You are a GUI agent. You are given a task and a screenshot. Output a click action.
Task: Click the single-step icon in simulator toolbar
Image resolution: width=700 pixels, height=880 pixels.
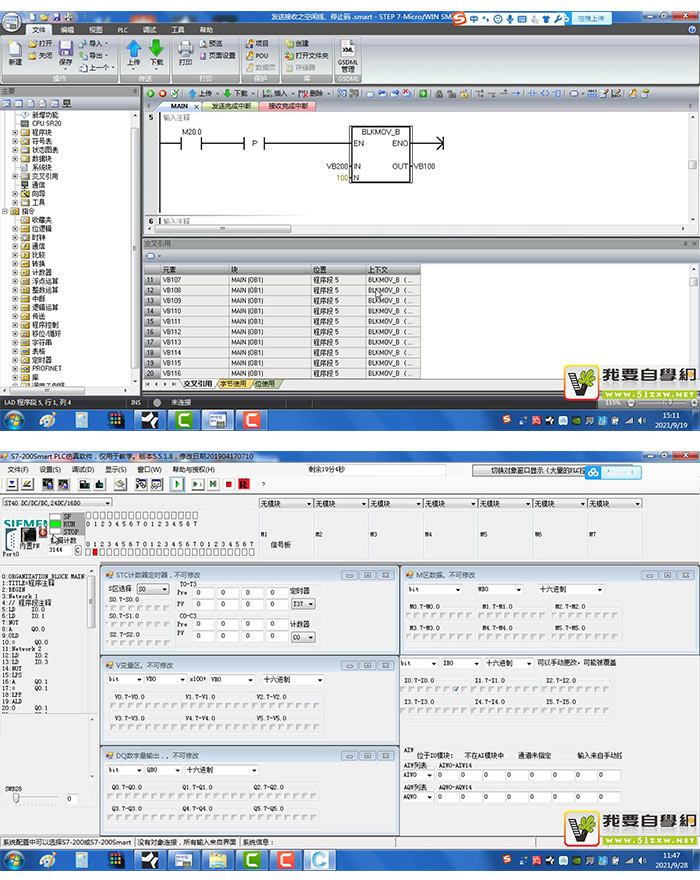pyautogui.click(x=198, y=484)
